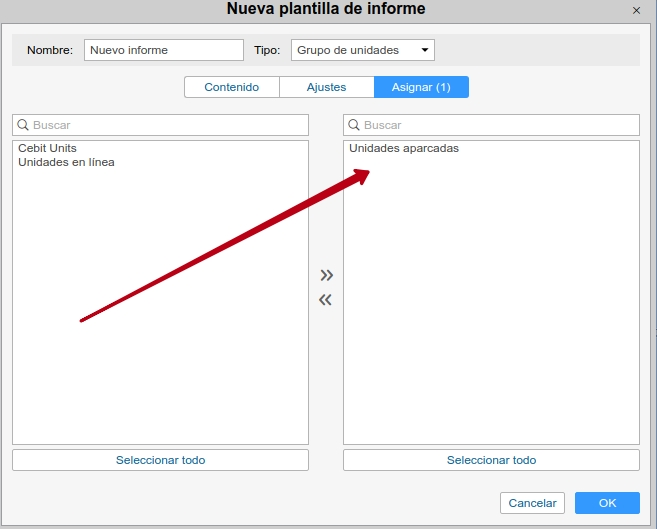
Task: Open the Tipo dropdown showing Grupo de unidades
Action: pos(363,50)
